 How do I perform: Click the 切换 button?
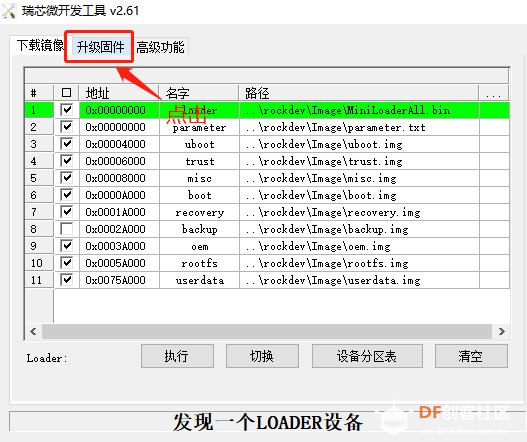262,356
